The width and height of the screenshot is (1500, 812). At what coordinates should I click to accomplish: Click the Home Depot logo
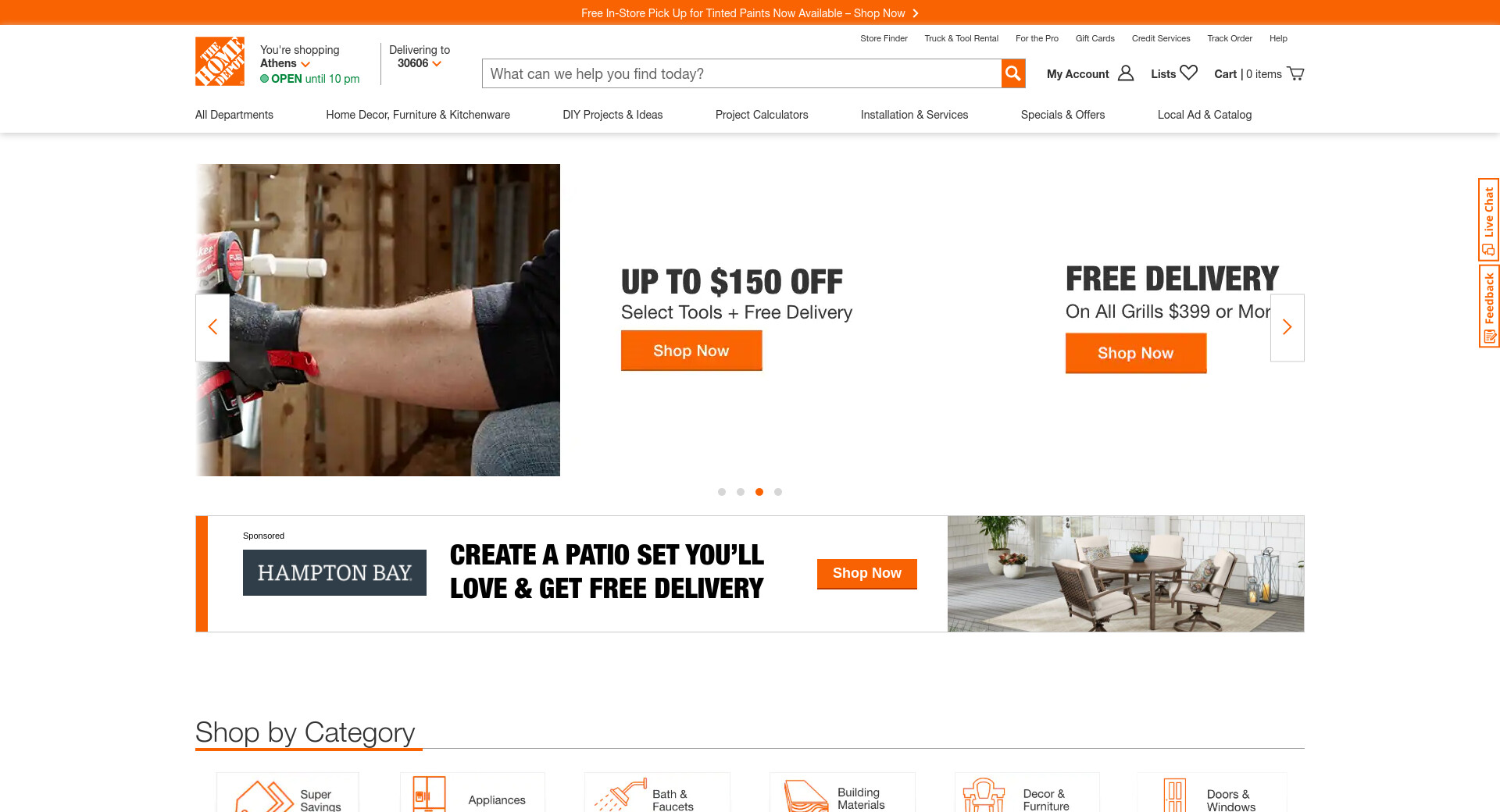[220, 61]
